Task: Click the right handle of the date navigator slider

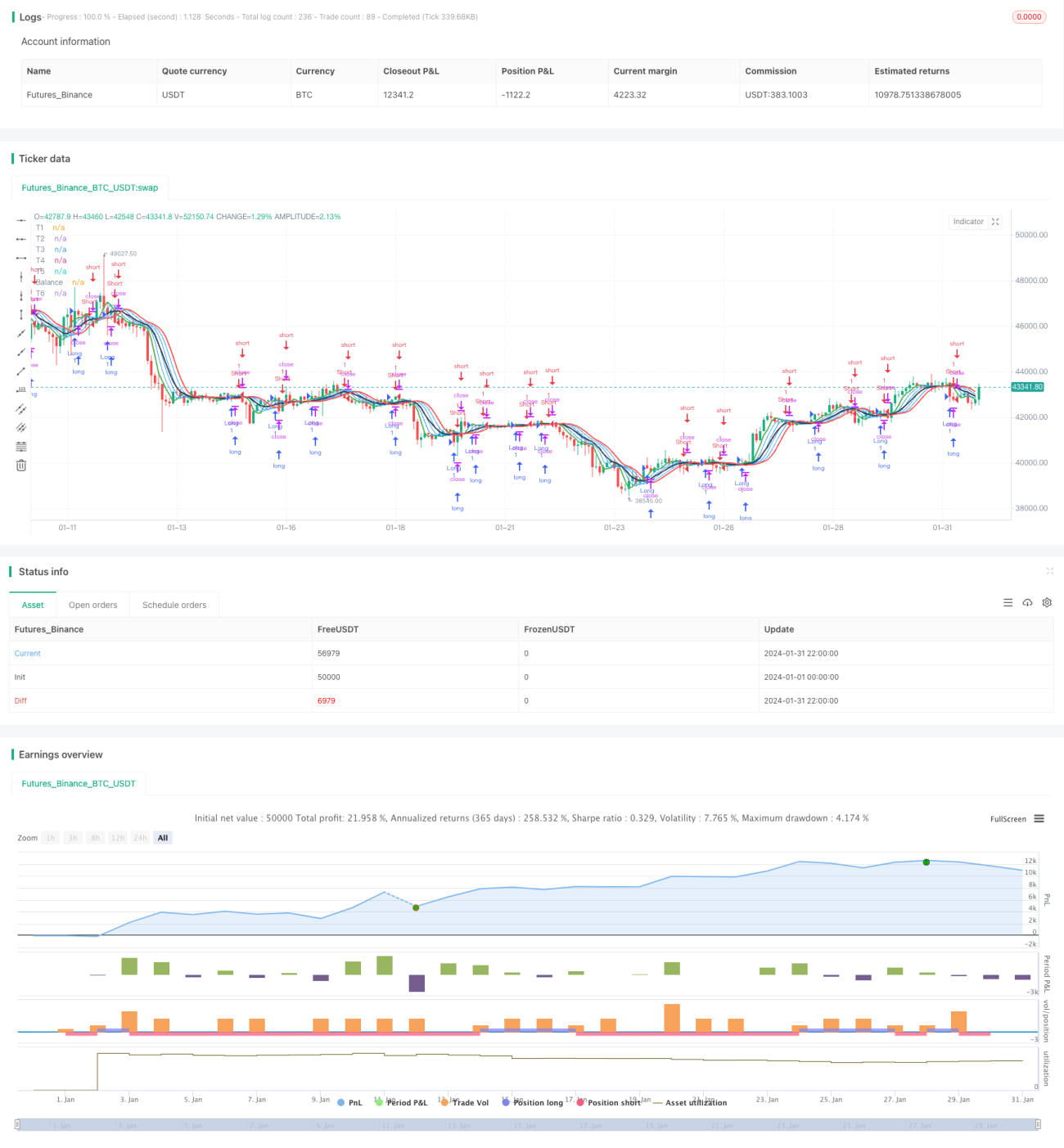Action: (x=1038, y=1124)
